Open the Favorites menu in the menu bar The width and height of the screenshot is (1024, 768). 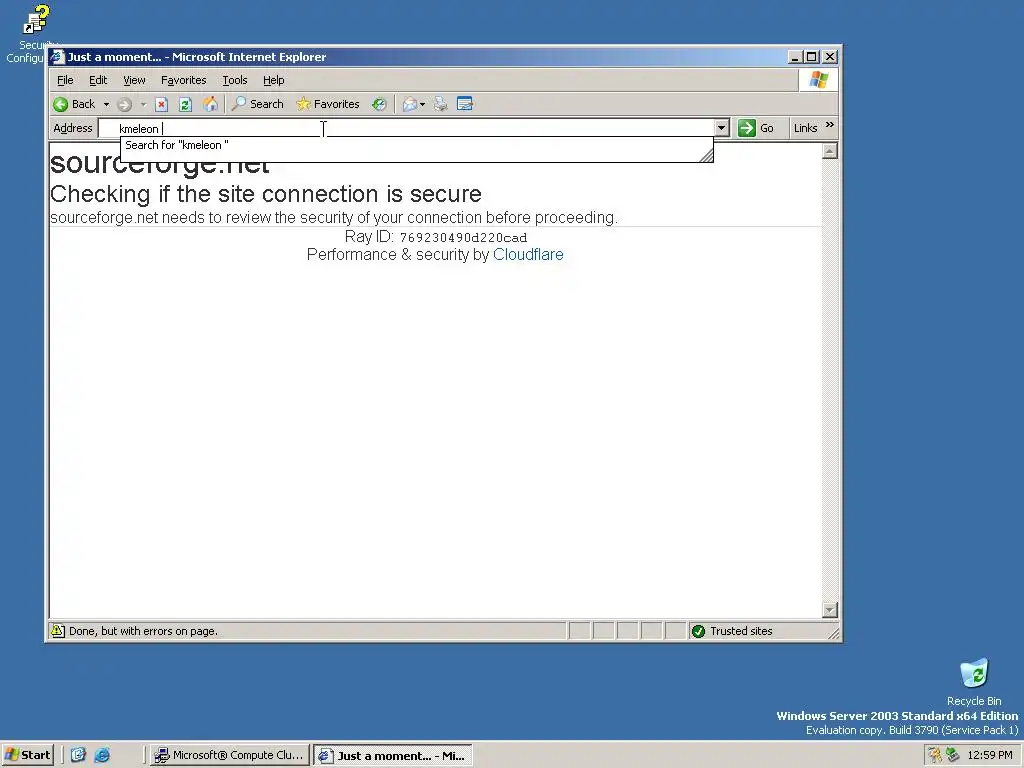(x=184, y=80)
